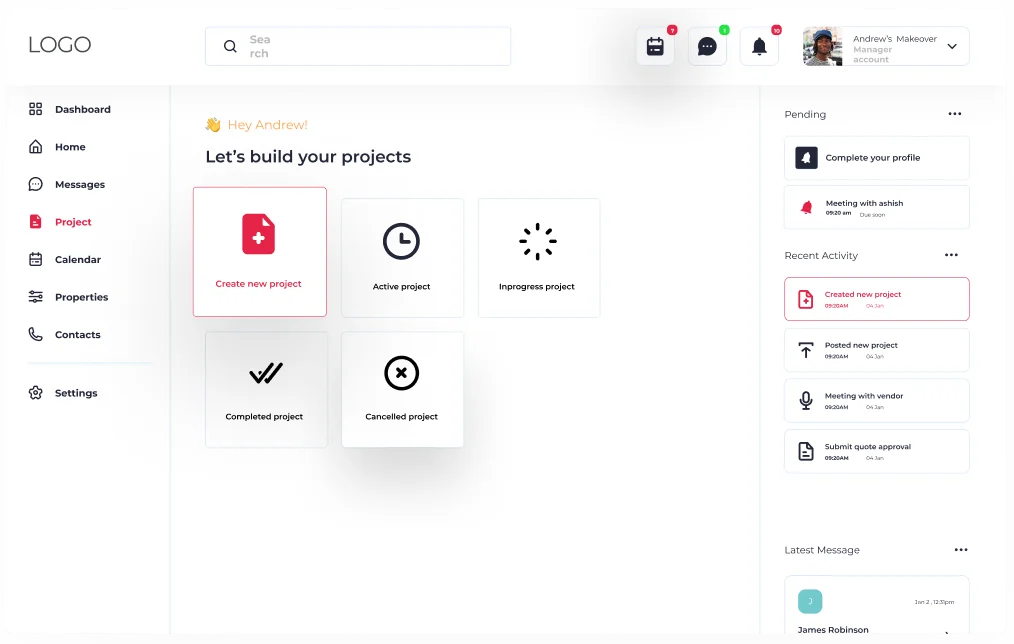Viewport: 1014px width, 644px height.
Task: Go to Dashboard in the sidebar
Action: click(82, 109)
